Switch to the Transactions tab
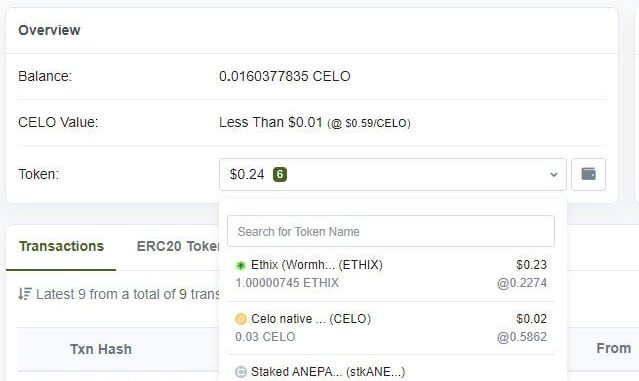This screenshot has width=639, height=381. [x=62, y=246]
